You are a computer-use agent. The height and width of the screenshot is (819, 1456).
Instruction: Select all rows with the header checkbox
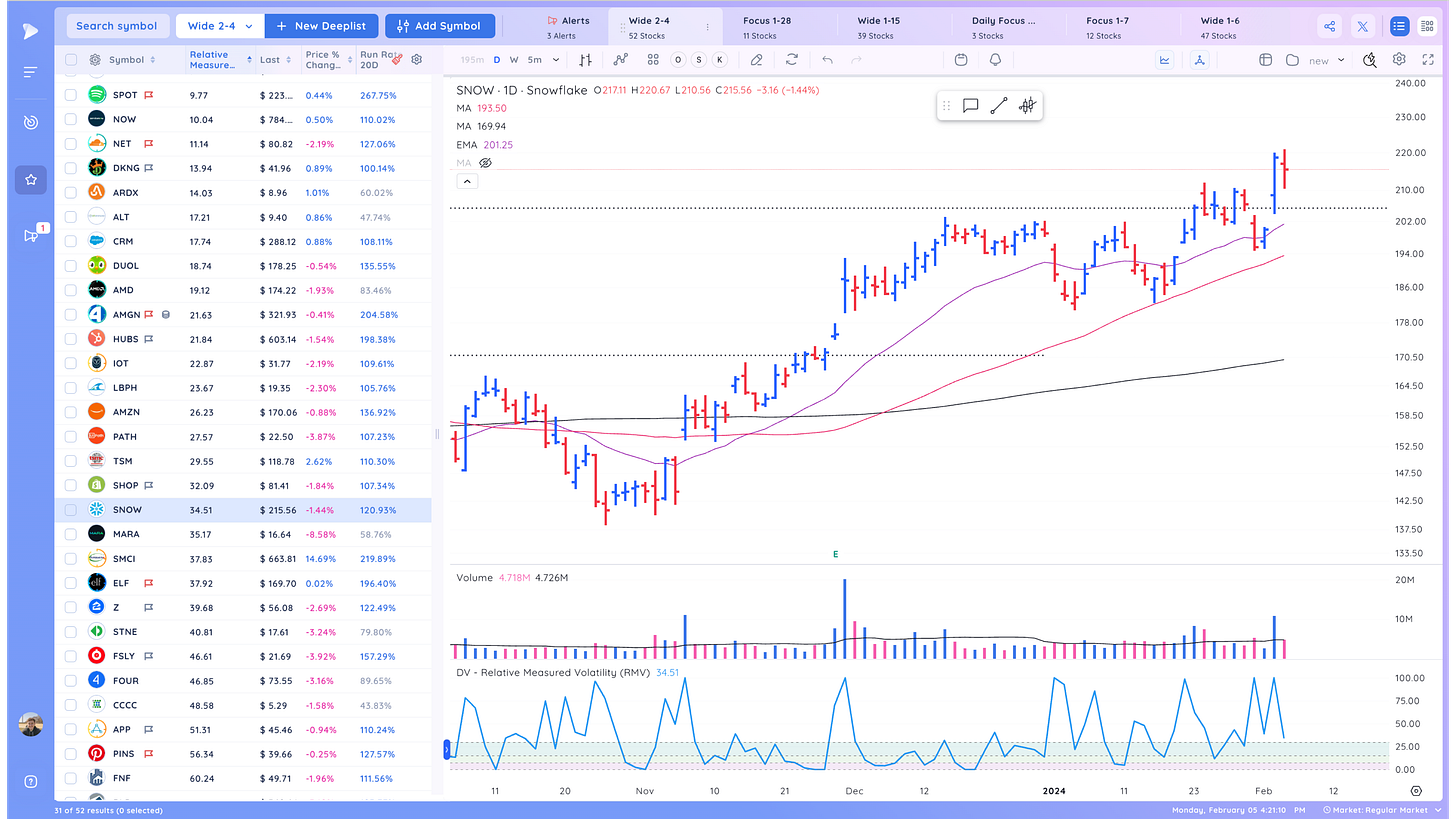[71, 60]
